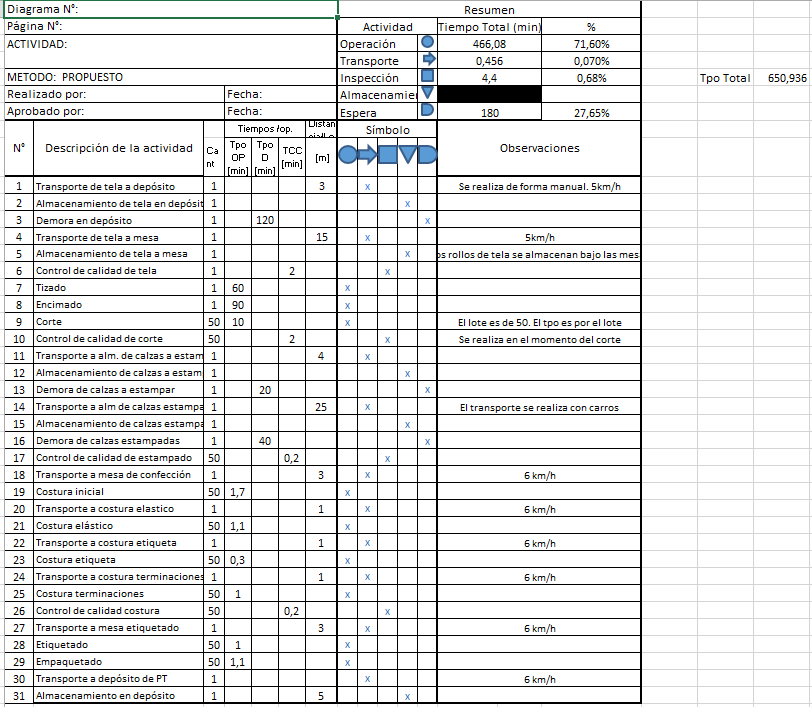
Task: Select the Operación total 466,08 cell
Action: click(489, 44)
